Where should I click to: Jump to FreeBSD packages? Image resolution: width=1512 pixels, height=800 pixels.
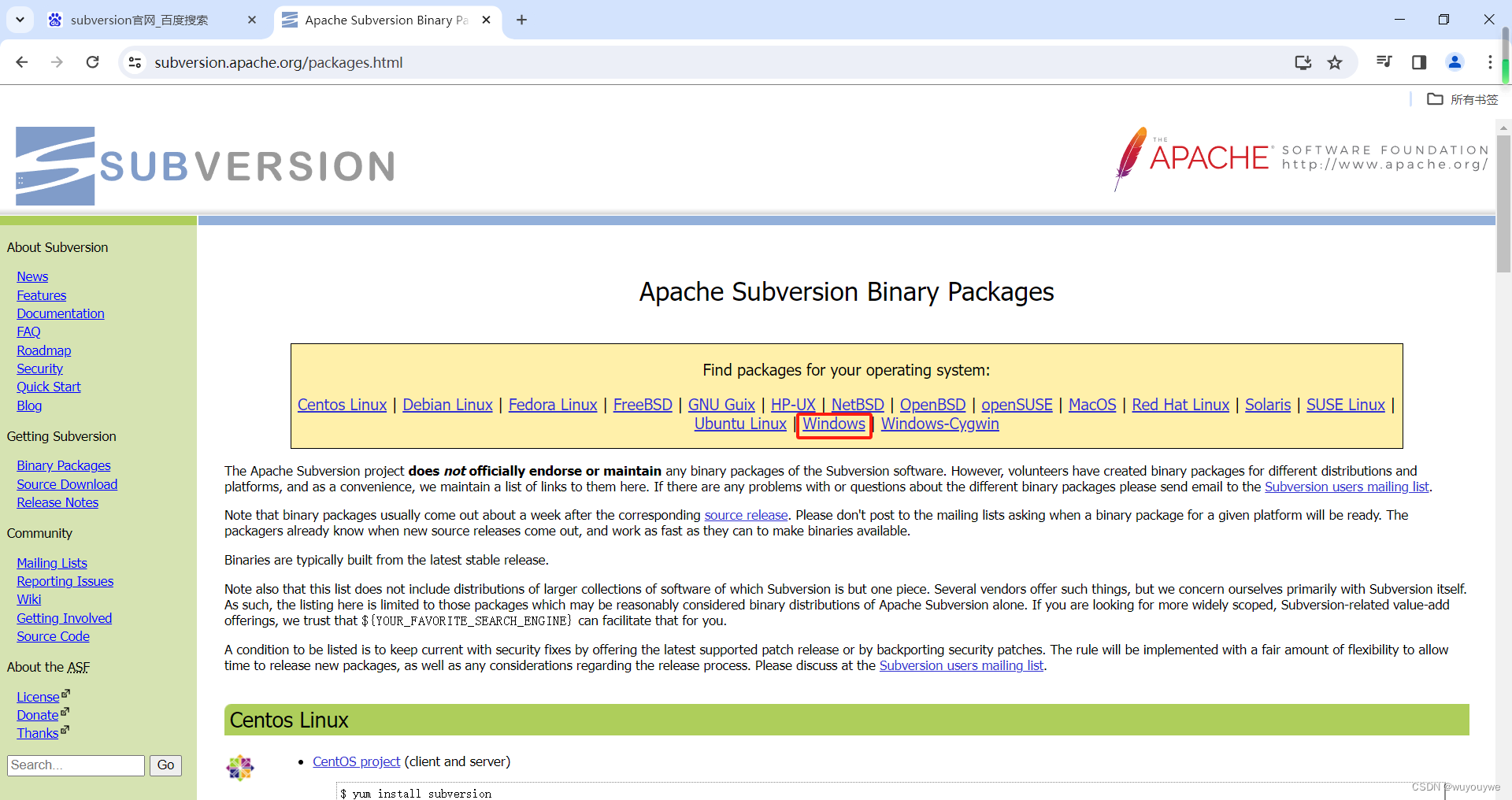(643, 405)
